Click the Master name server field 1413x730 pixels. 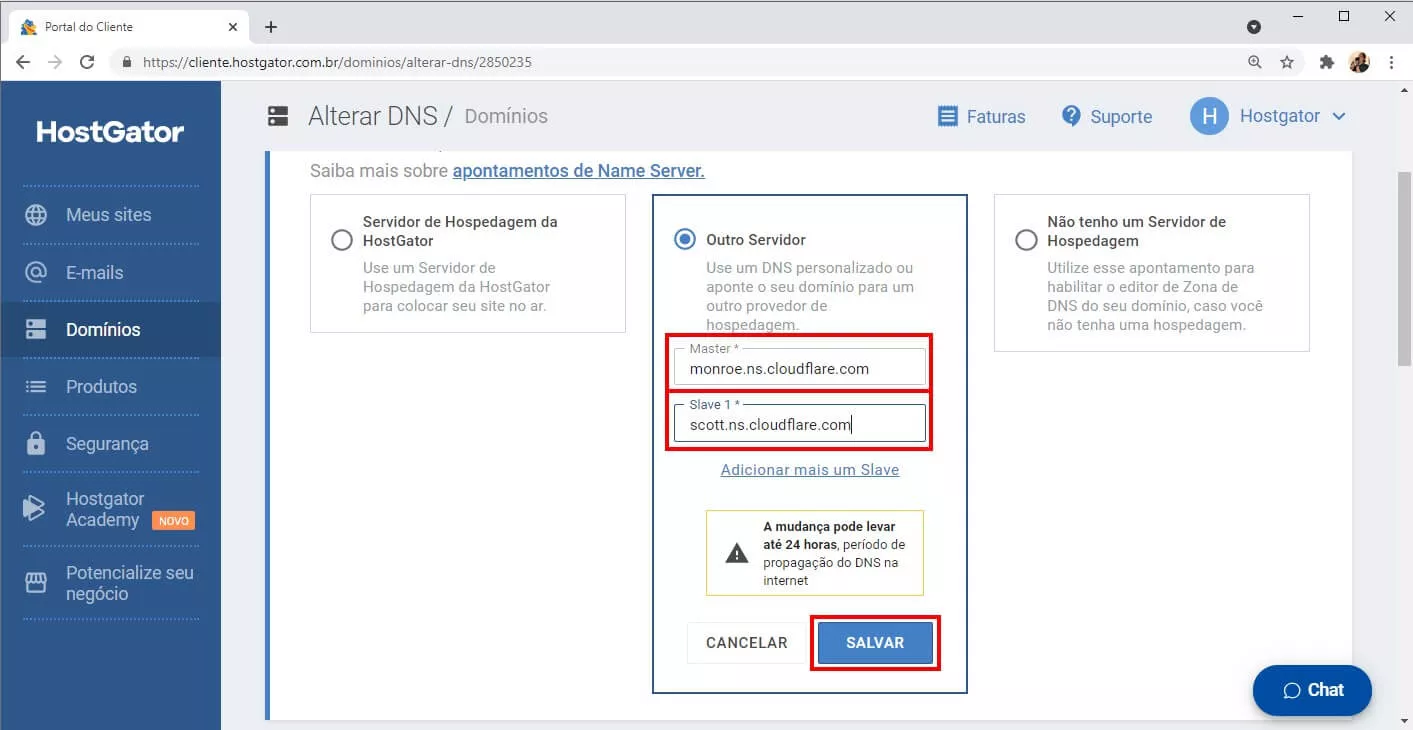(x=800, y=366)
